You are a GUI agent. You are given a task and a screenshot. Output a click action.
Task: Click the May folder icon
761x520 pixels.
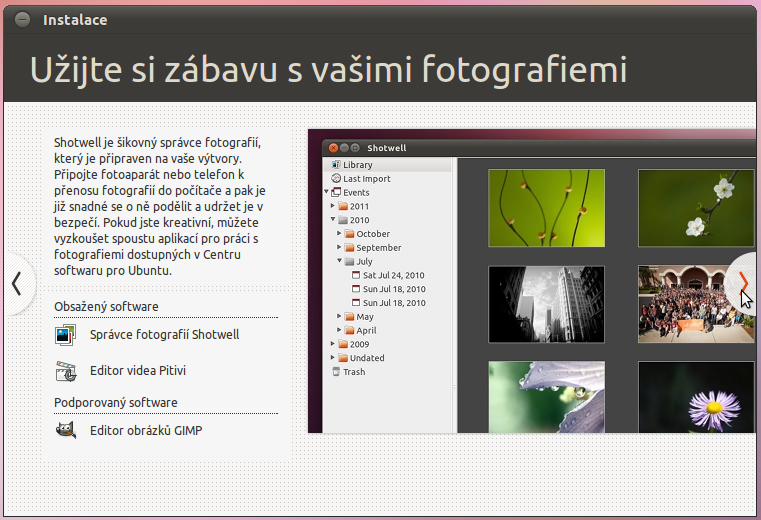349,317
